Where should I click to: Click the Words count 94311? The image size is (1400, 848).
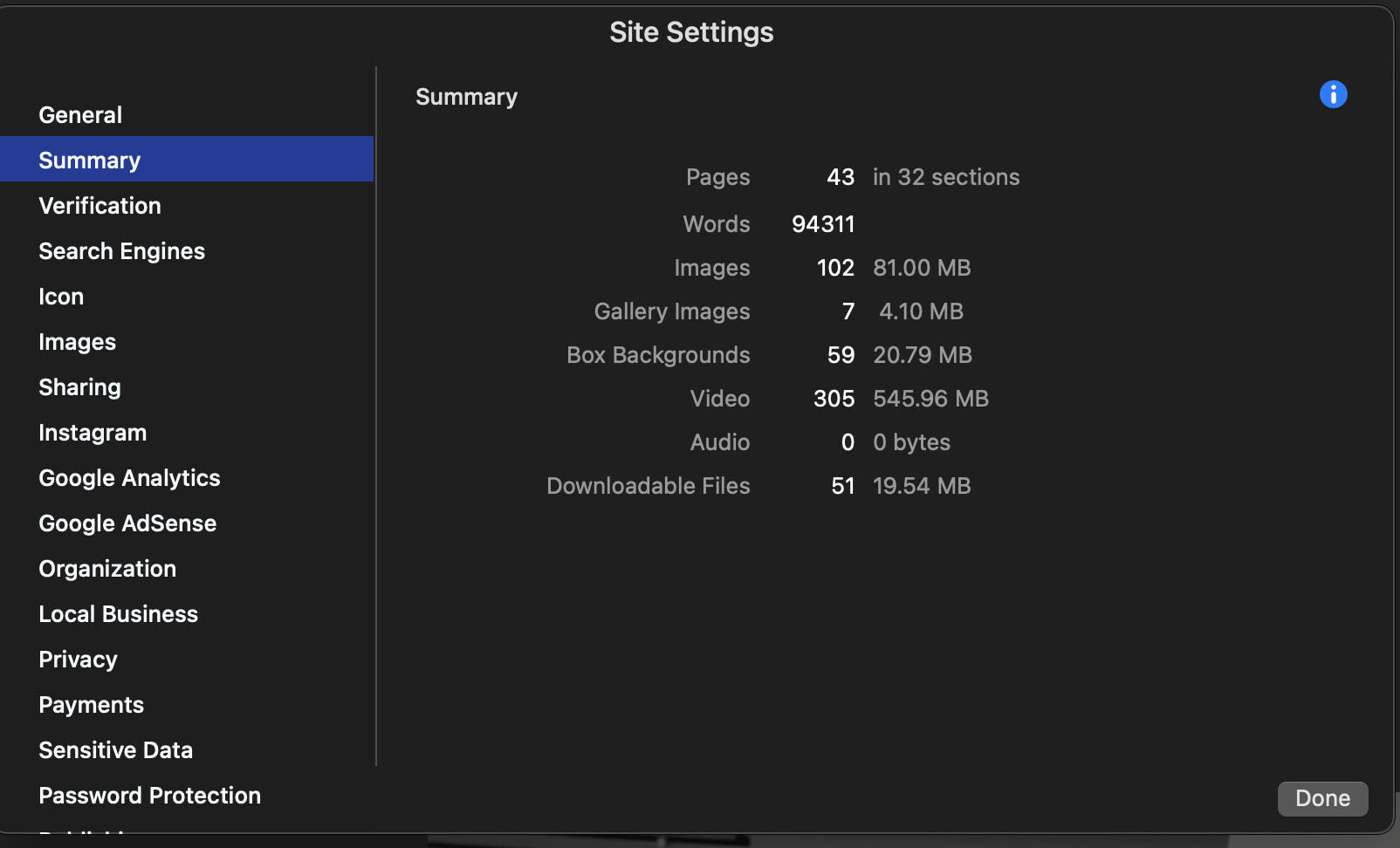(822, 224)
